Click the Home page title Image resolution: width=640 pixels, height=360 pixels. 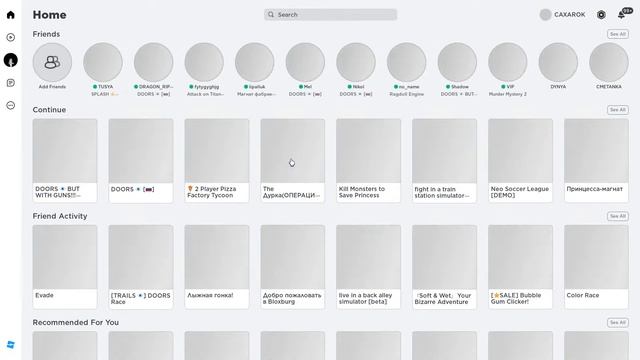pos(49,15)
